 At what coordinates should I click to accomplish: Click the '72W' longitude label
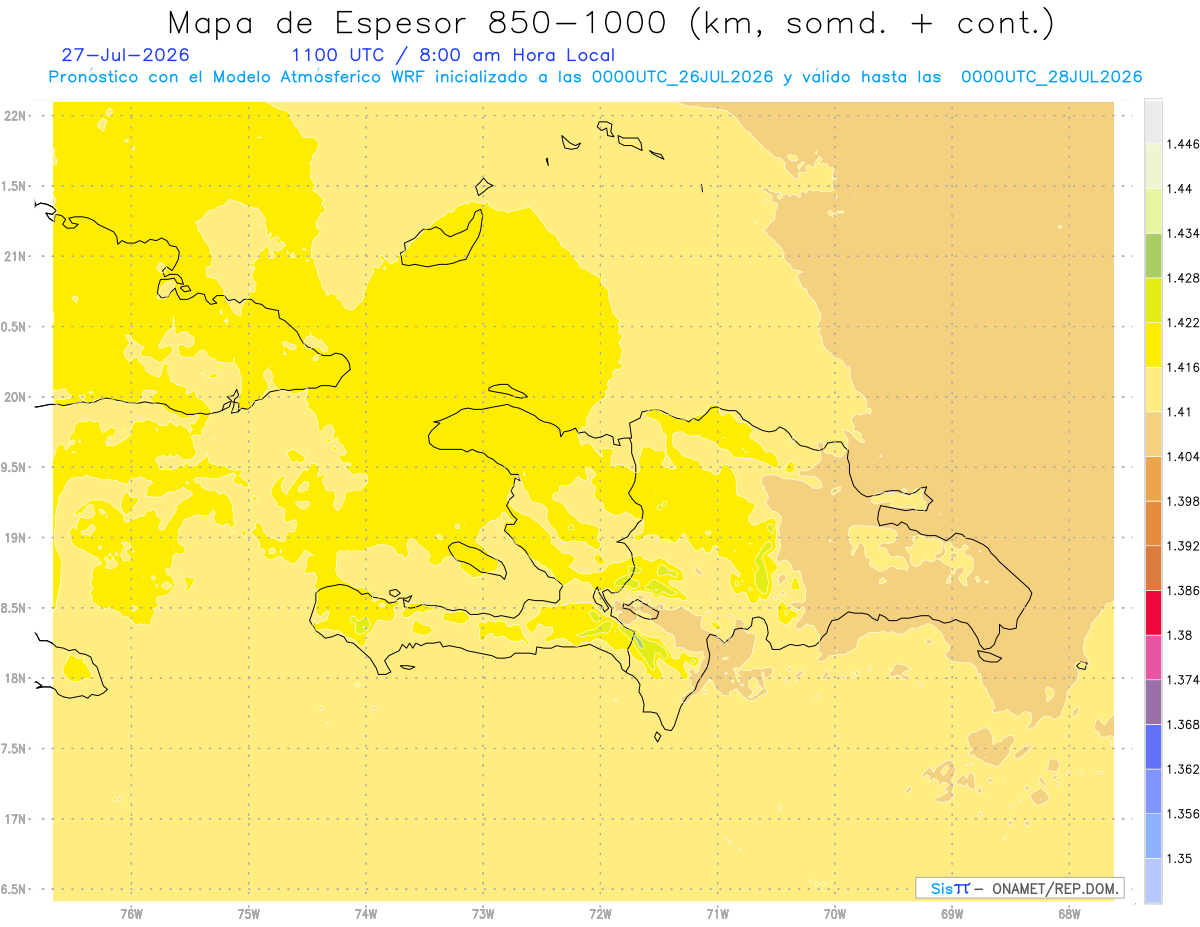(600, 914)
